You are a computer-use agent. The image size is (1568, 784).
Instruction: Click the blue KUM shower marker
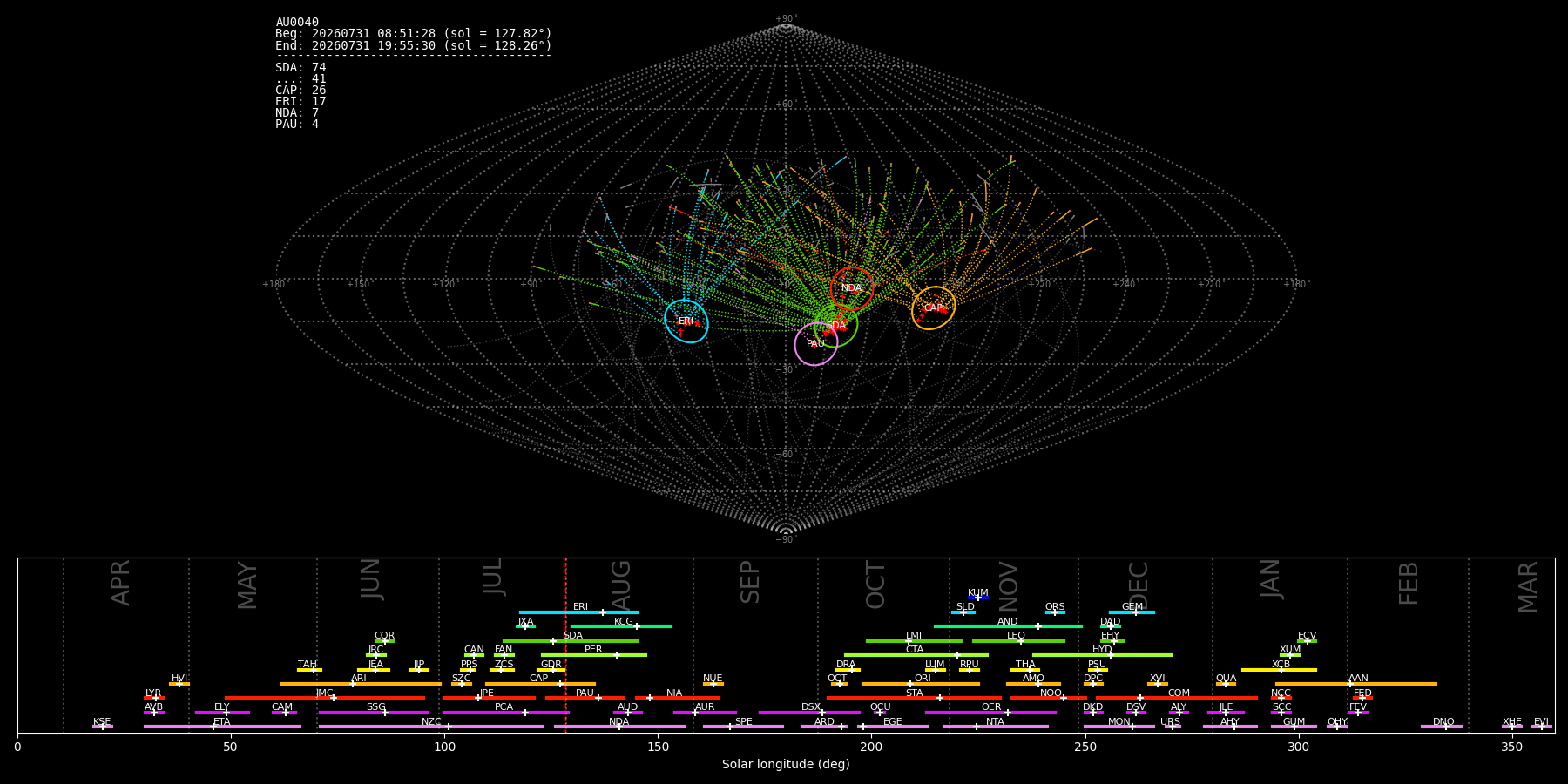[x=978, y=598]
